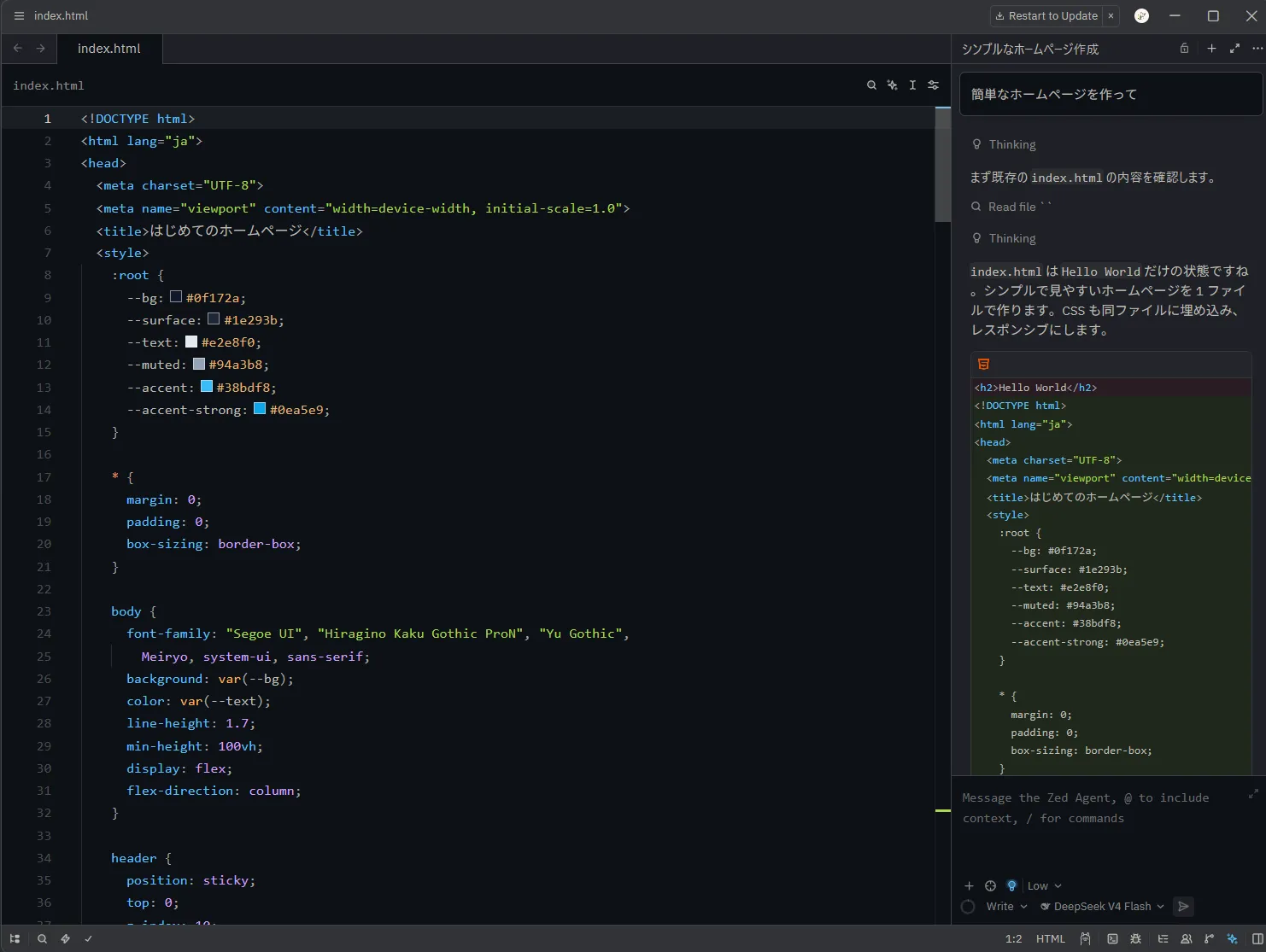
Task: Open editor controls sliders icon
Action: [x=933, y=85]
